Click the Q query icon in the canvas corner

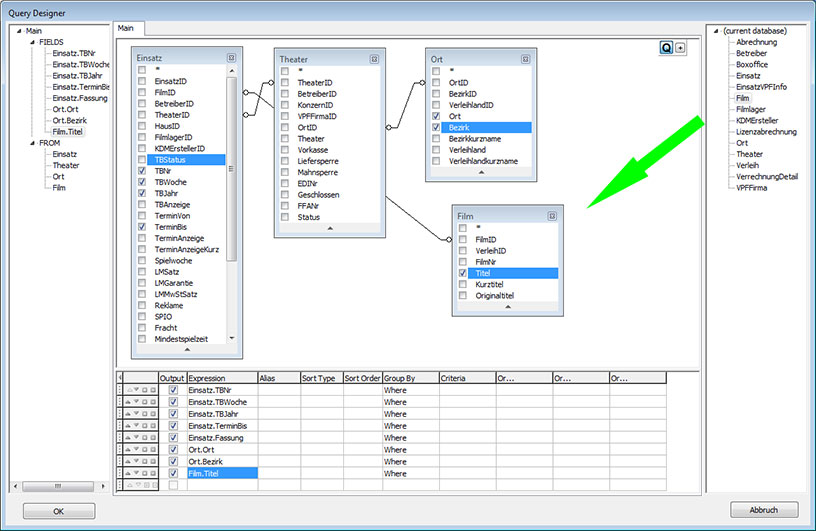click(666, 47)
